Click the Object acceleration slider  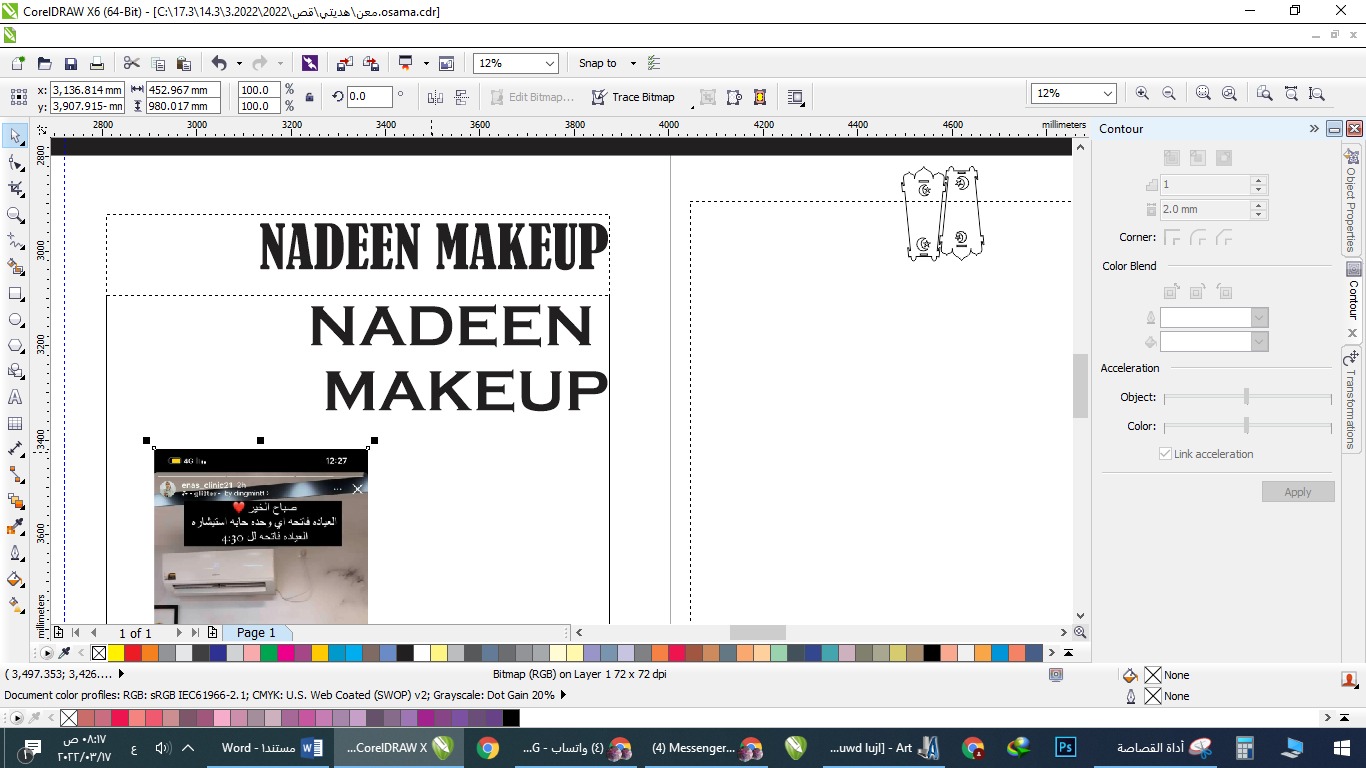(1246, 397)
